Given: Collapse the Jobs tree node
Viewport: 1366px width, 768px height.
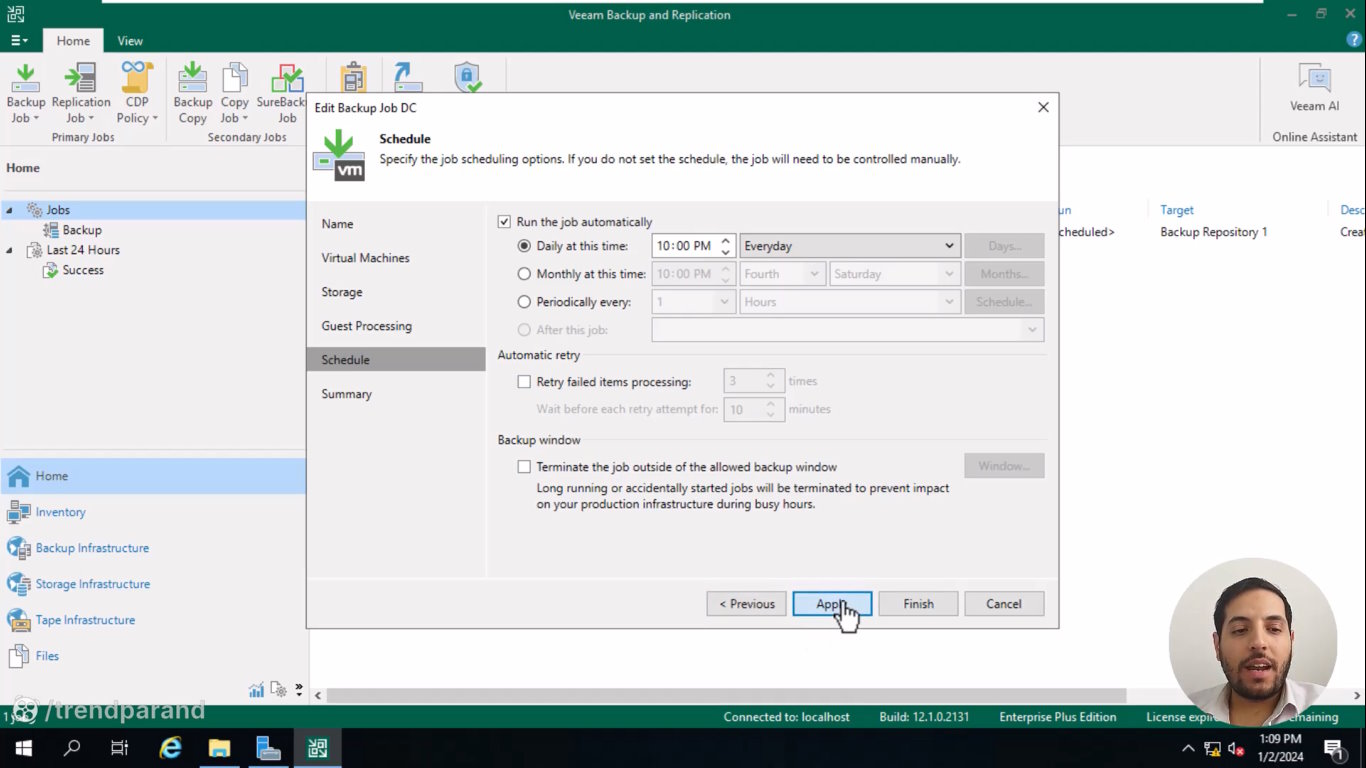Looking at the screenshot, I should pyautogui.click(x=10, y=210).
